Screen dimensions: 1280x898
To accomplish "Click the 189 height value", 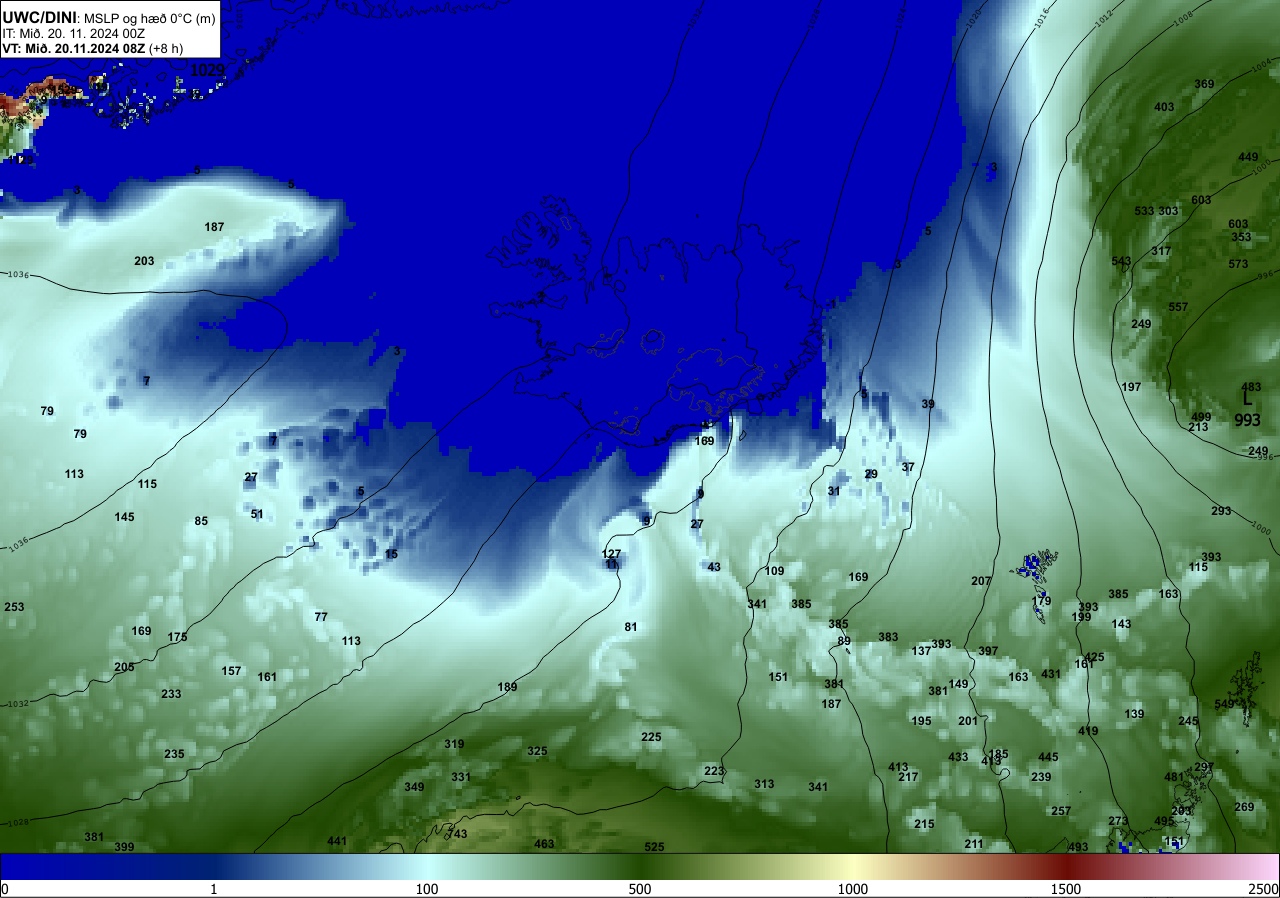I will coord(507,687).
